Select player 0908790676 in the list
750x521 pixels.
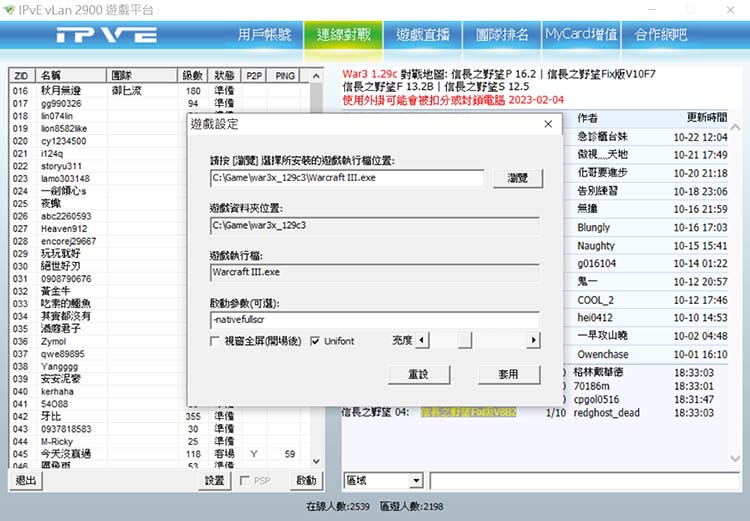[66, 278]
